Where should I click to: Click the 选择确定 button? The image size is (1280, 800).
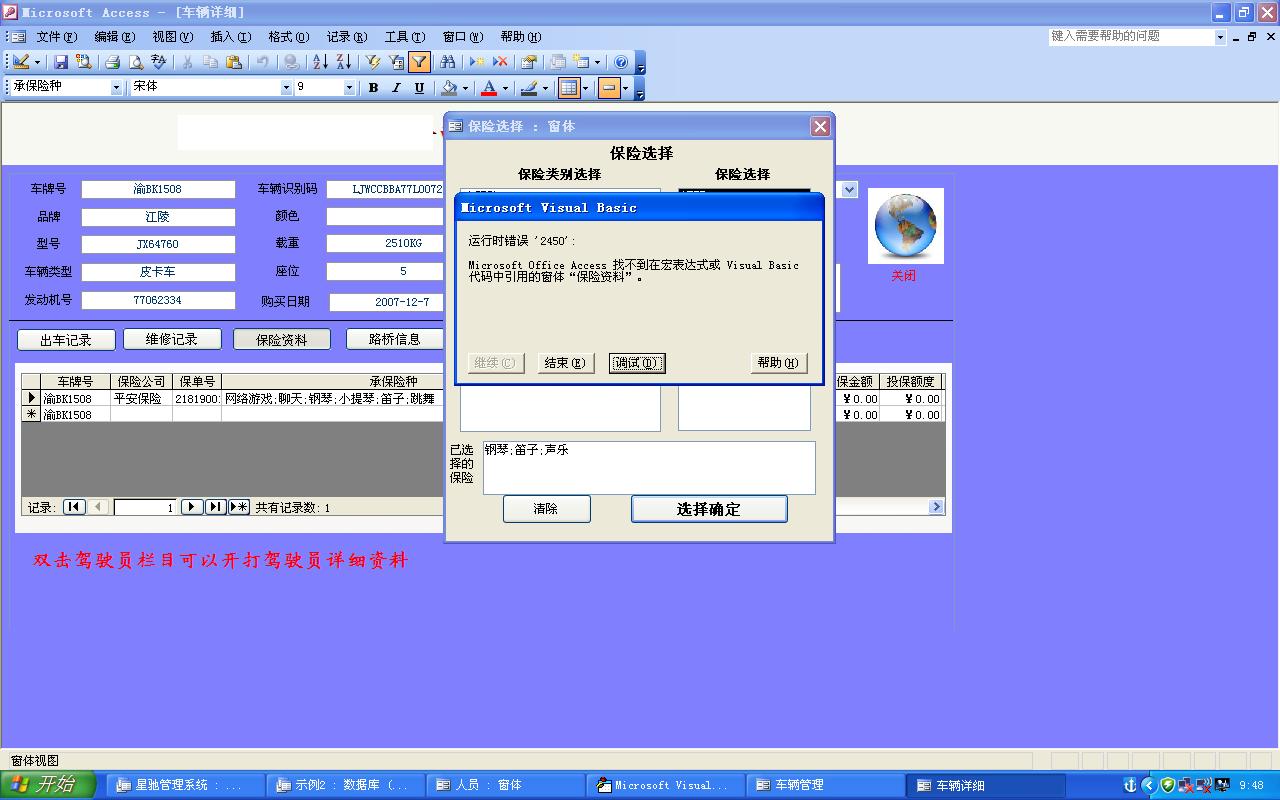709,509
